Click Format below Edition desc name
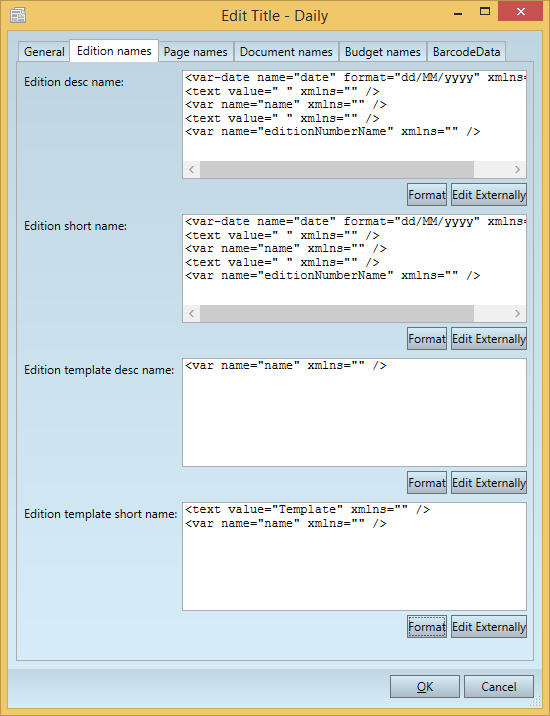 click(x=427, y=195)
